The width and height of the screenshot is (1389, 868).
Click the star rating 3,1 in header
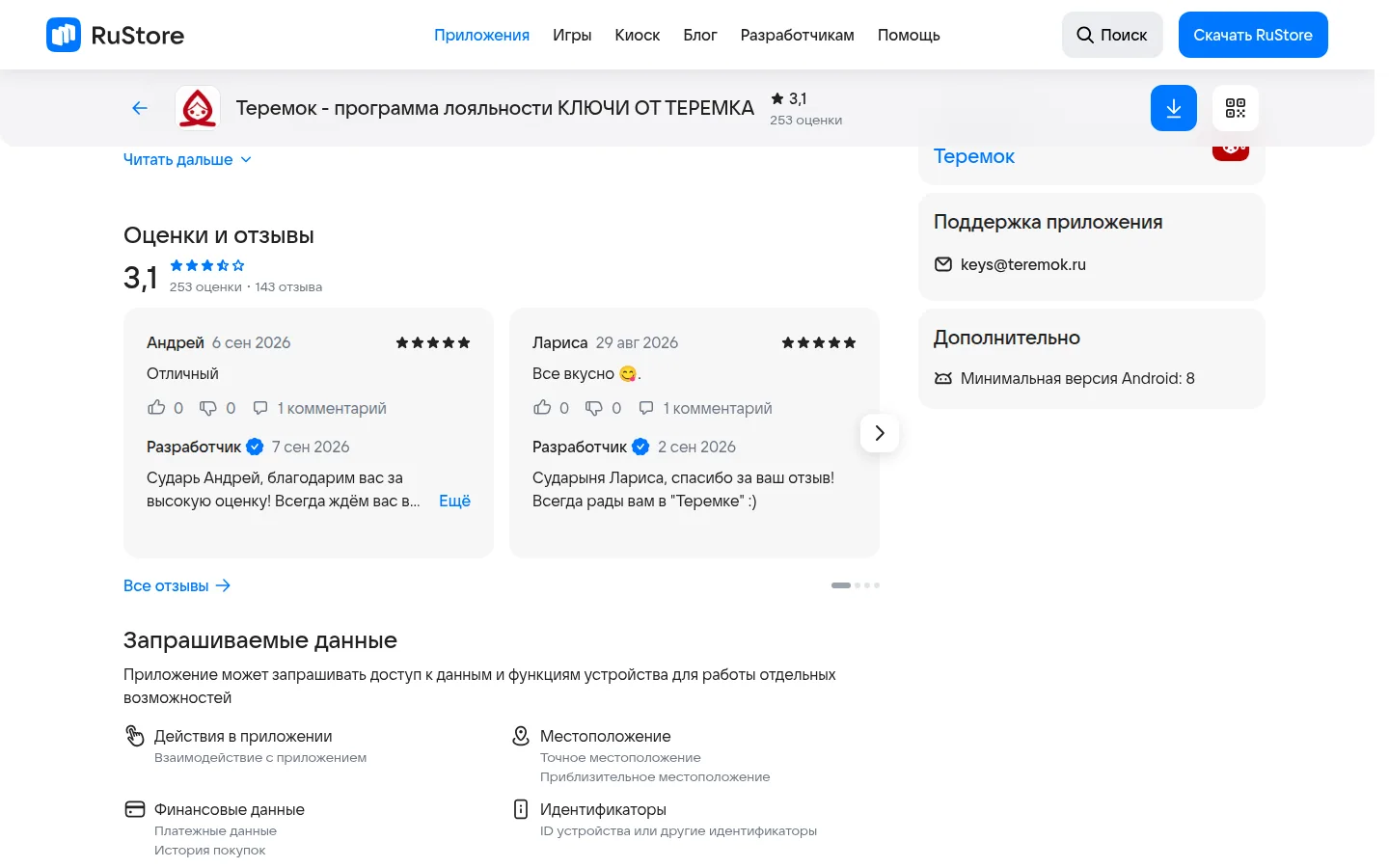[789, 98]
